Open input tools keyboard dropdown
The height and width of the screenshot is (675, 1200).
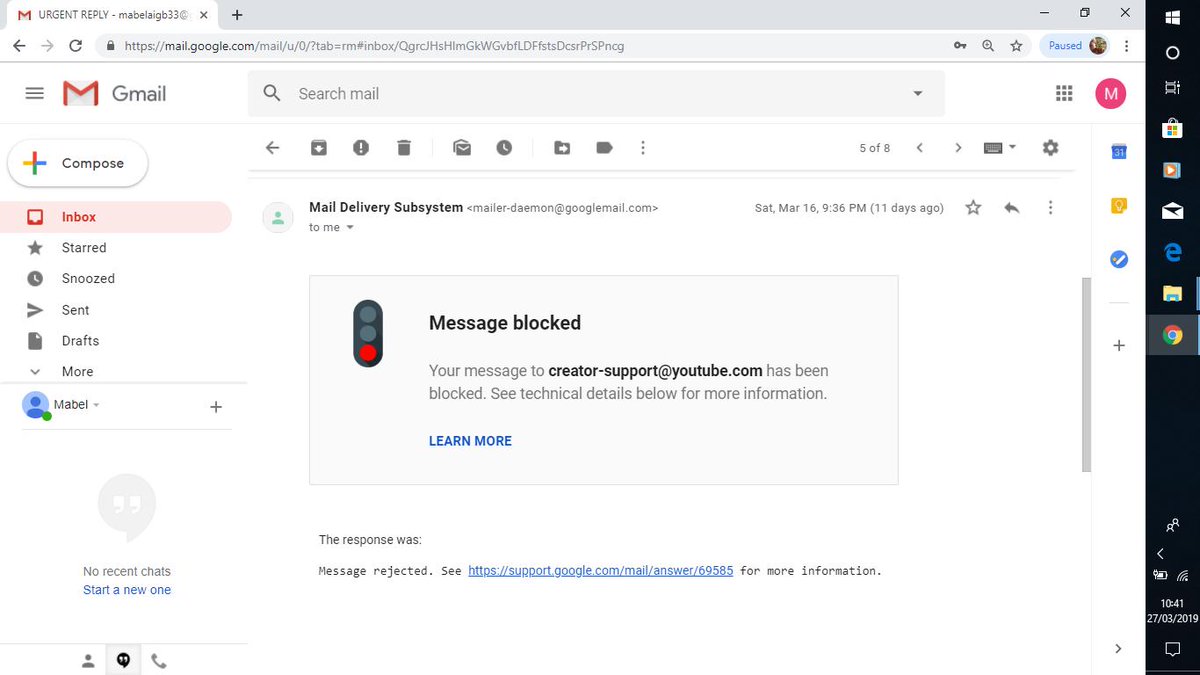click(x=1000, y=147)
